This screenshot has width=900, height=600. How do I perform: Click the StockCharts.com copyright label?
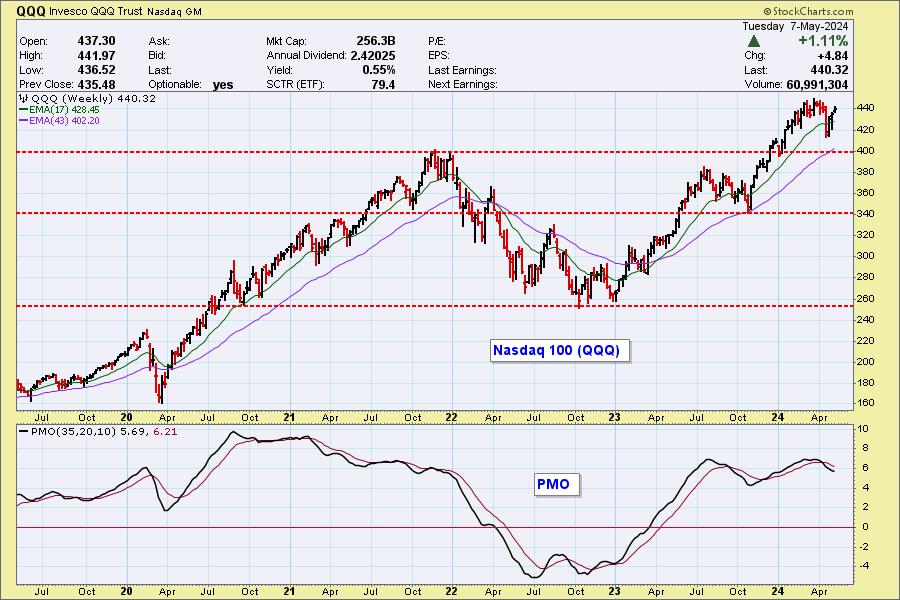[808, 11]
